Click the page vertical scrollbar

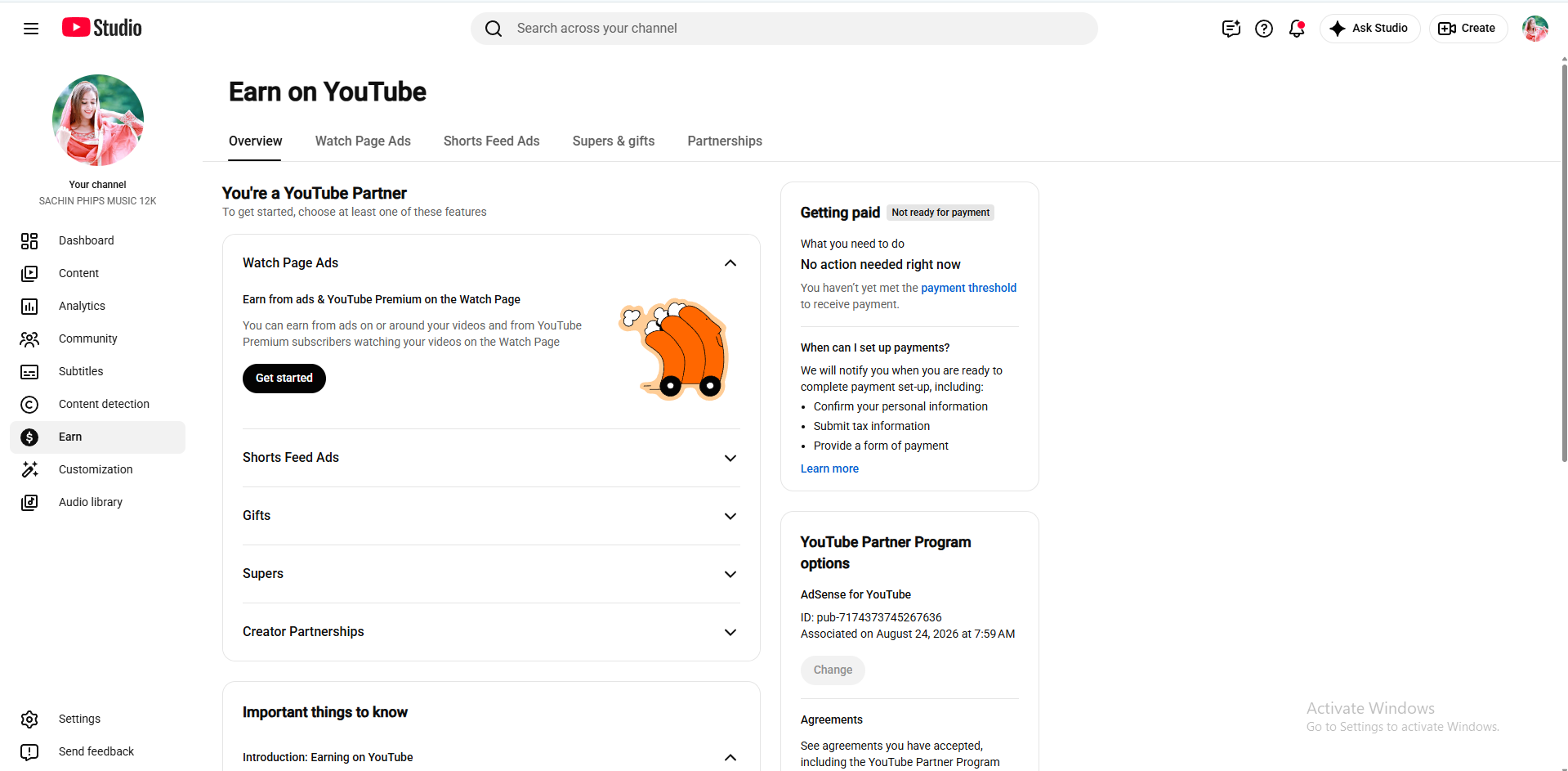tap(1564, 262)
